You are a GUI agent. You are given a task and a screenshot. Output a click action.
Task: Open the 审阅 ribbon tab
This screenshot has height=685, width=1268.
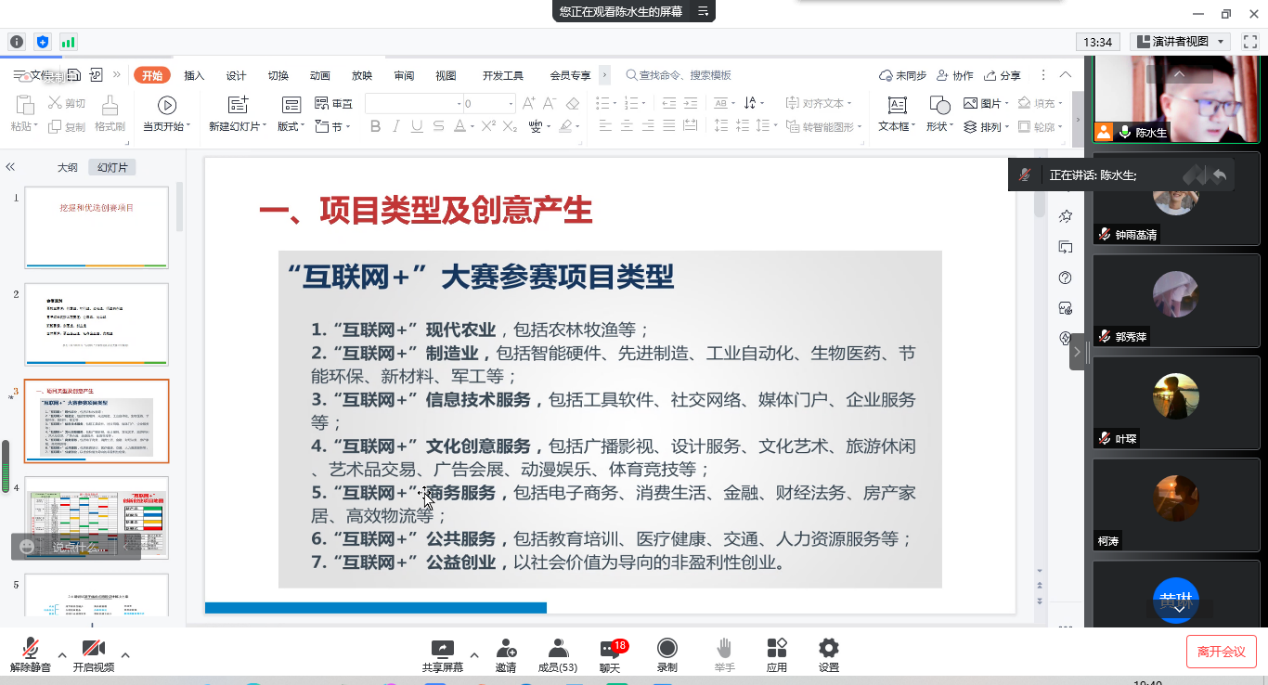(404, 76)
